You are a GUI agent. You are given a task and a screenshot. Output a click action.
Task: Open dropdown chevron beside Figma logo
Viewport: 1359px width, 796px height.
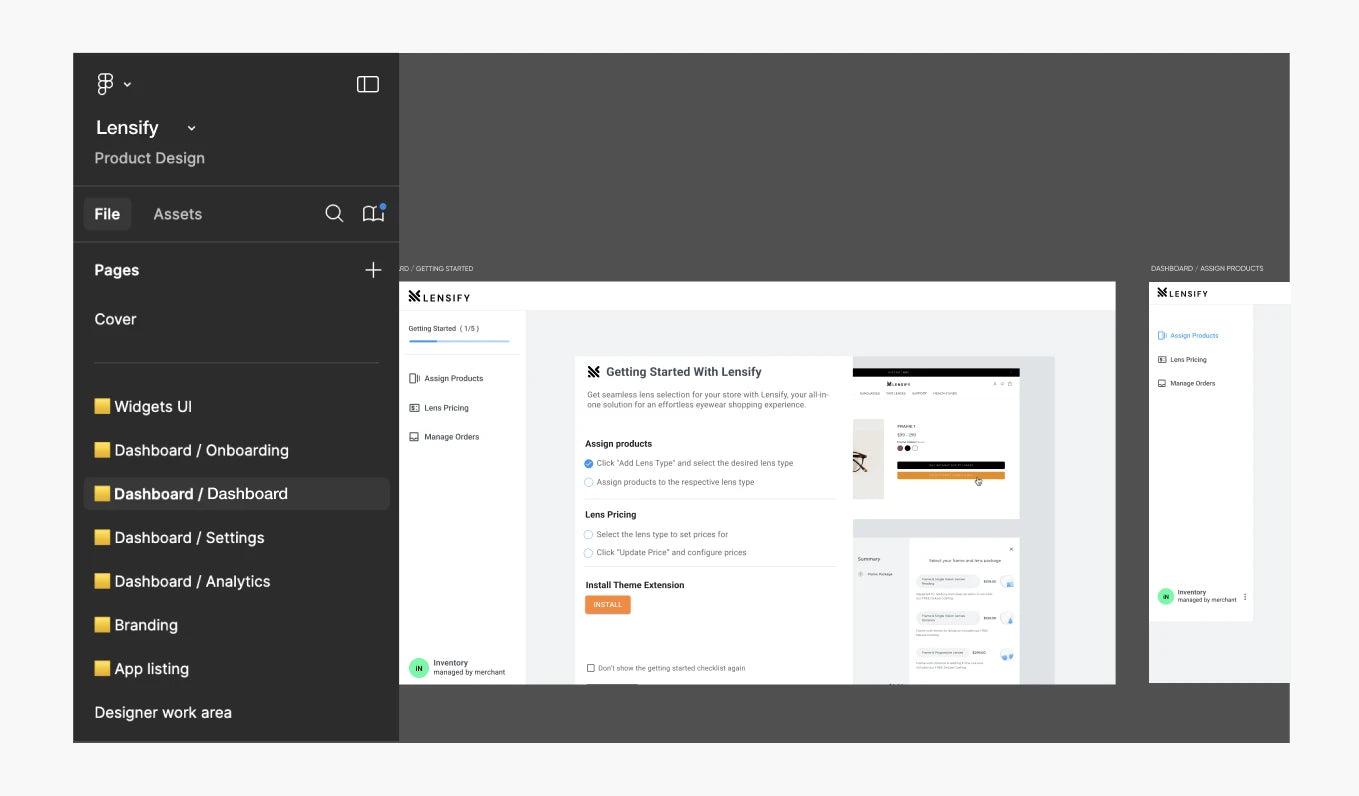pyautogui.click(x=128, y=85)
